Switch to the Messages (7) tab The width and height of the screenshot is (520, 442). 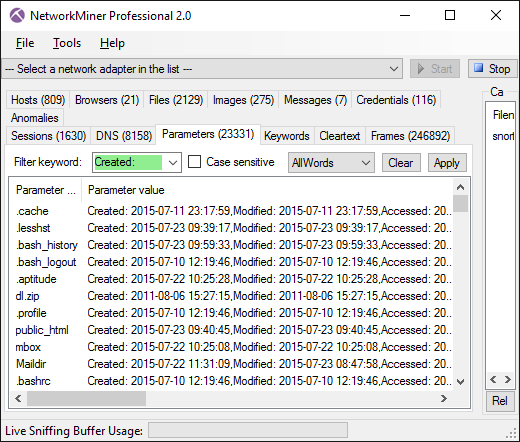[x=315, y=100]
